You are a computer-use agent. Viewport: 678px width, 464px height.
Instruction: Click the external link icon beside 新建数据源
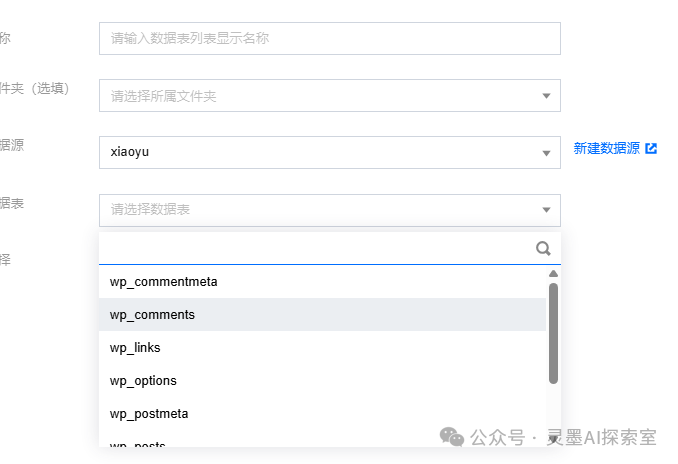tap(651, 148)
